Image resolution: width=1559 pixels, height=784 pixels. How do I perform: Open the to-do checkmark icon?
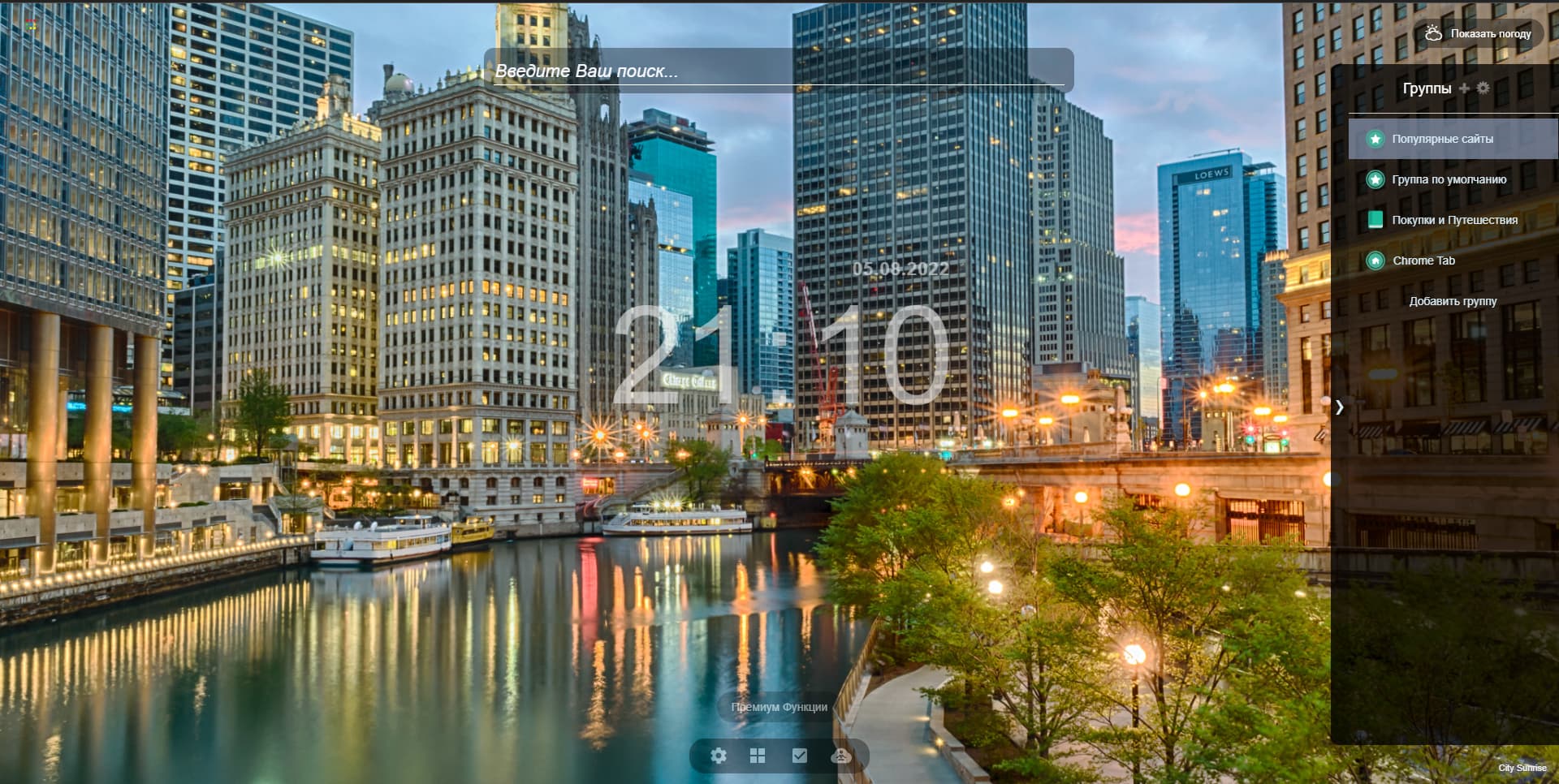point(800,756)
